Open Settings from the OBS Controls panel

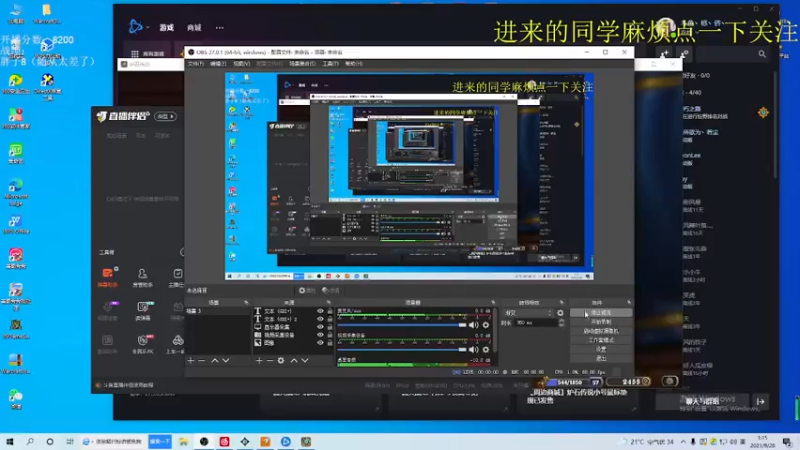[601, 349]
